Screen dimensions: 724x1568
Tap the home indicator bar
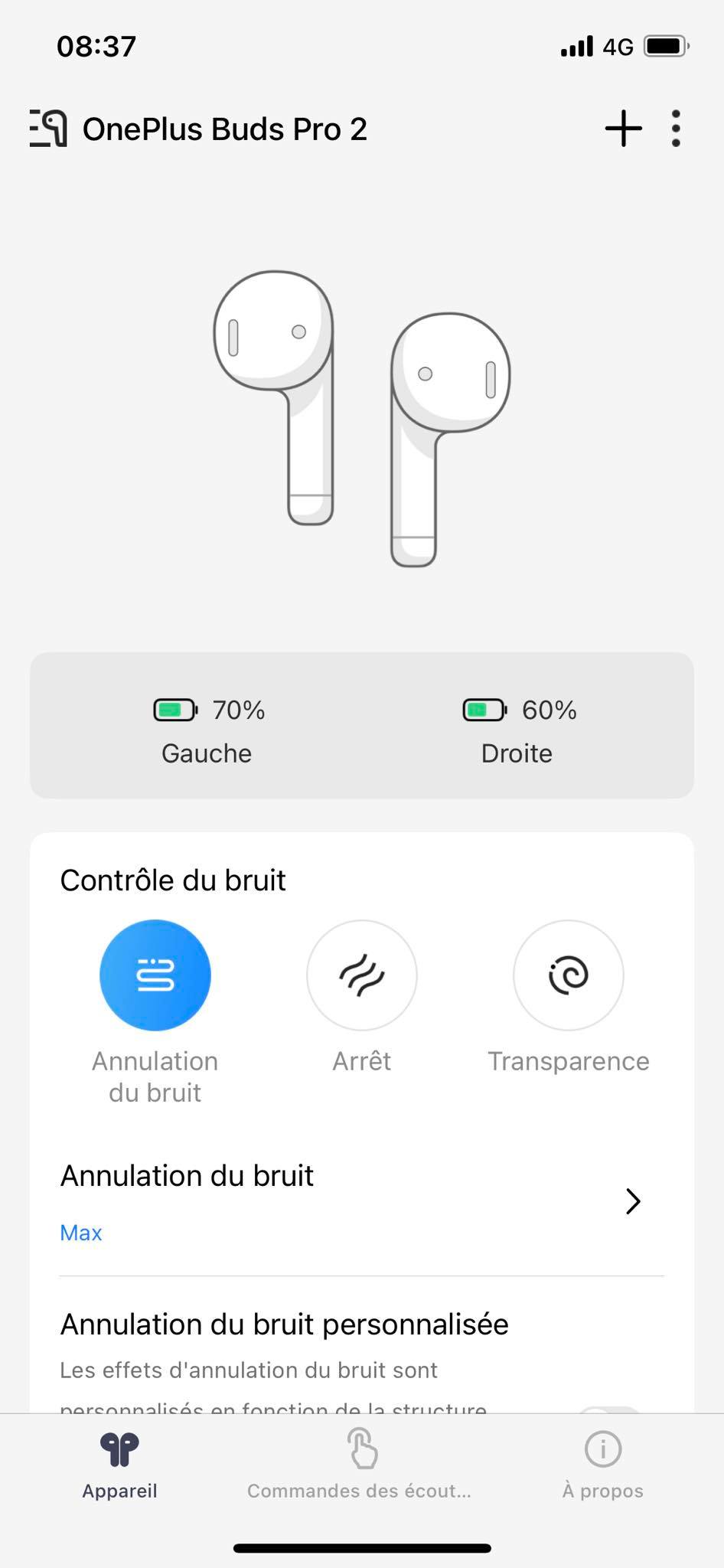[x=362, y=1548]
